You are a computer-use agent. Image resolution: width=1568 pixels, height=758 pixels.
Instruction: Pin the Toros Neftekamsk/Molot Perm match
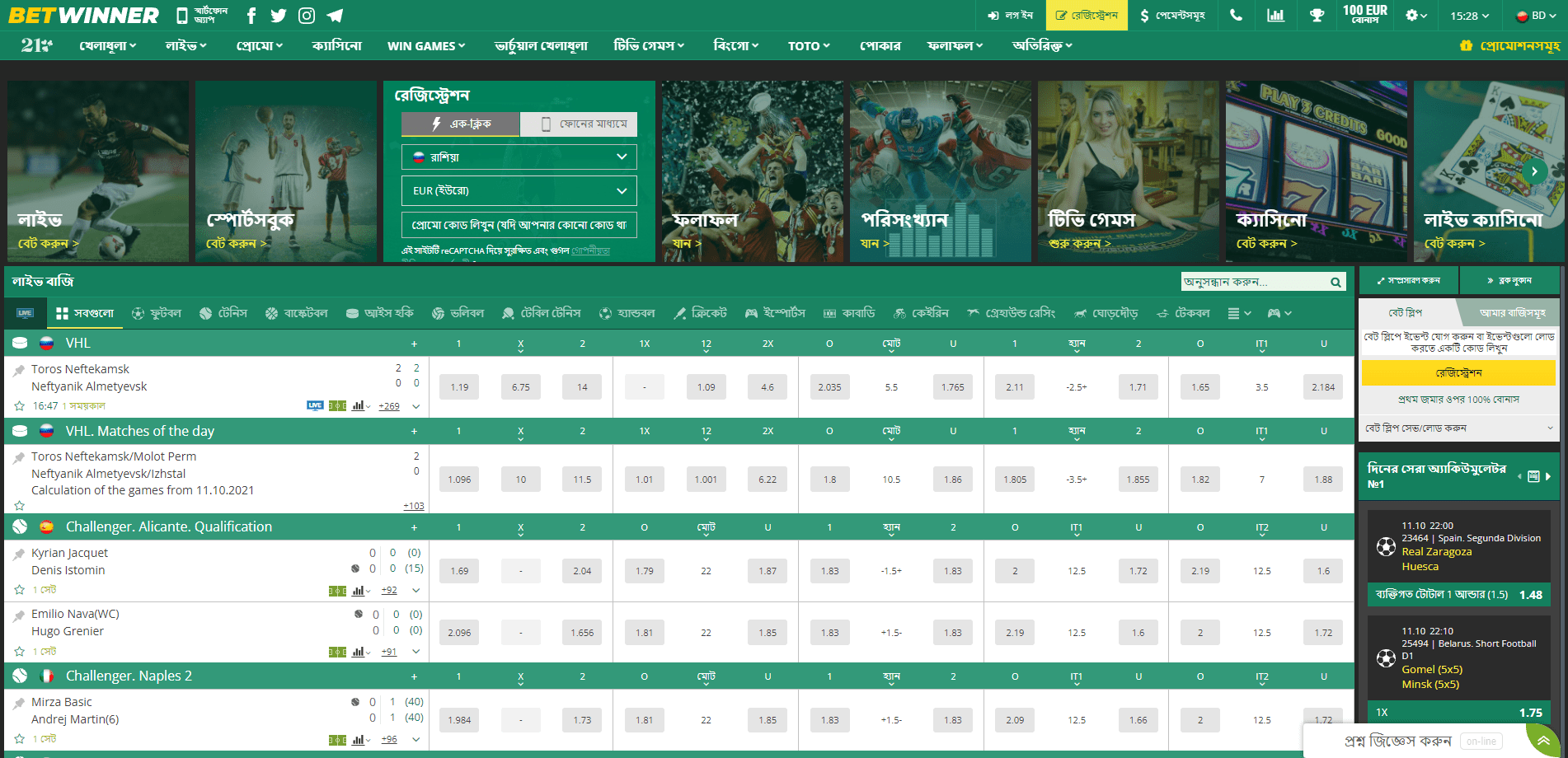pyautogui.click(x=19, y=457)
